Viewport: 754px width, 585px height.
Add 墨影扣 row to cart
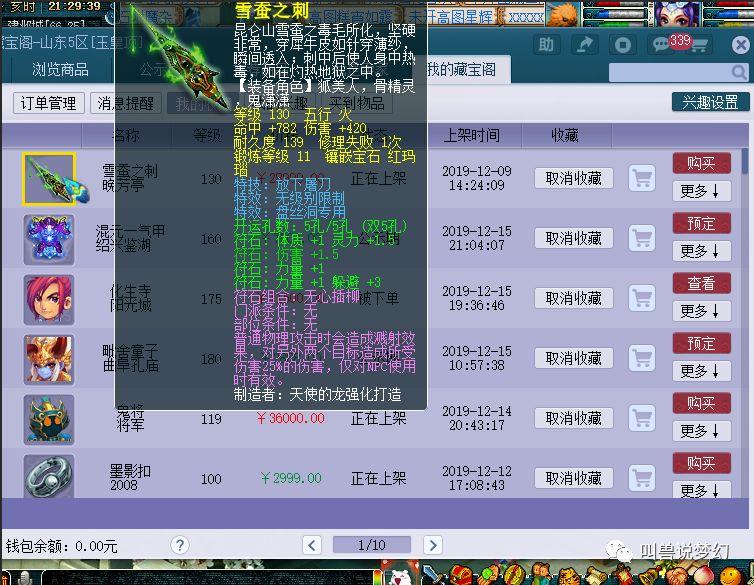[x=642, y=478]
